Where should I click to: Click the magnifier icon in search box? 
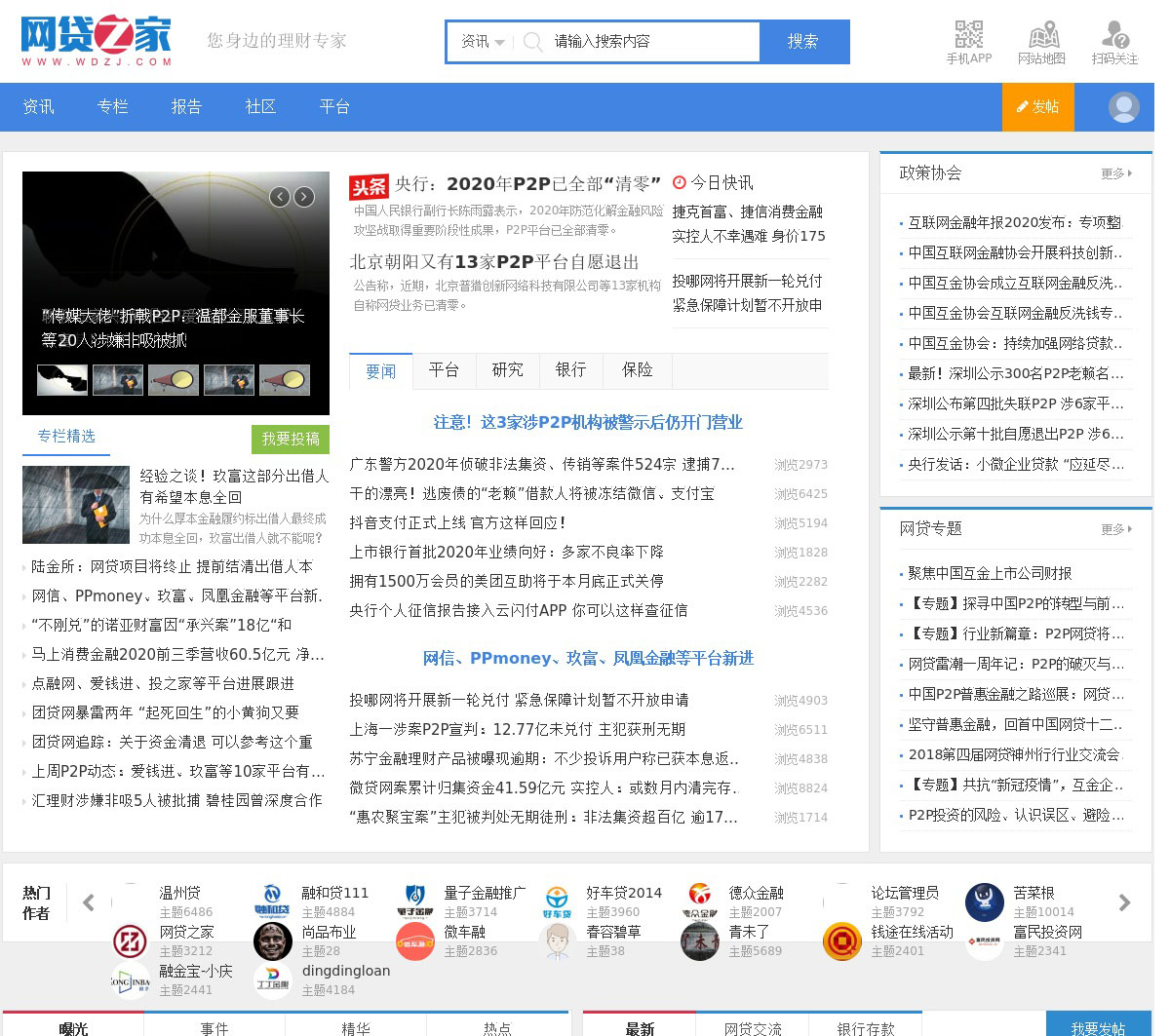tap(532, 42)
